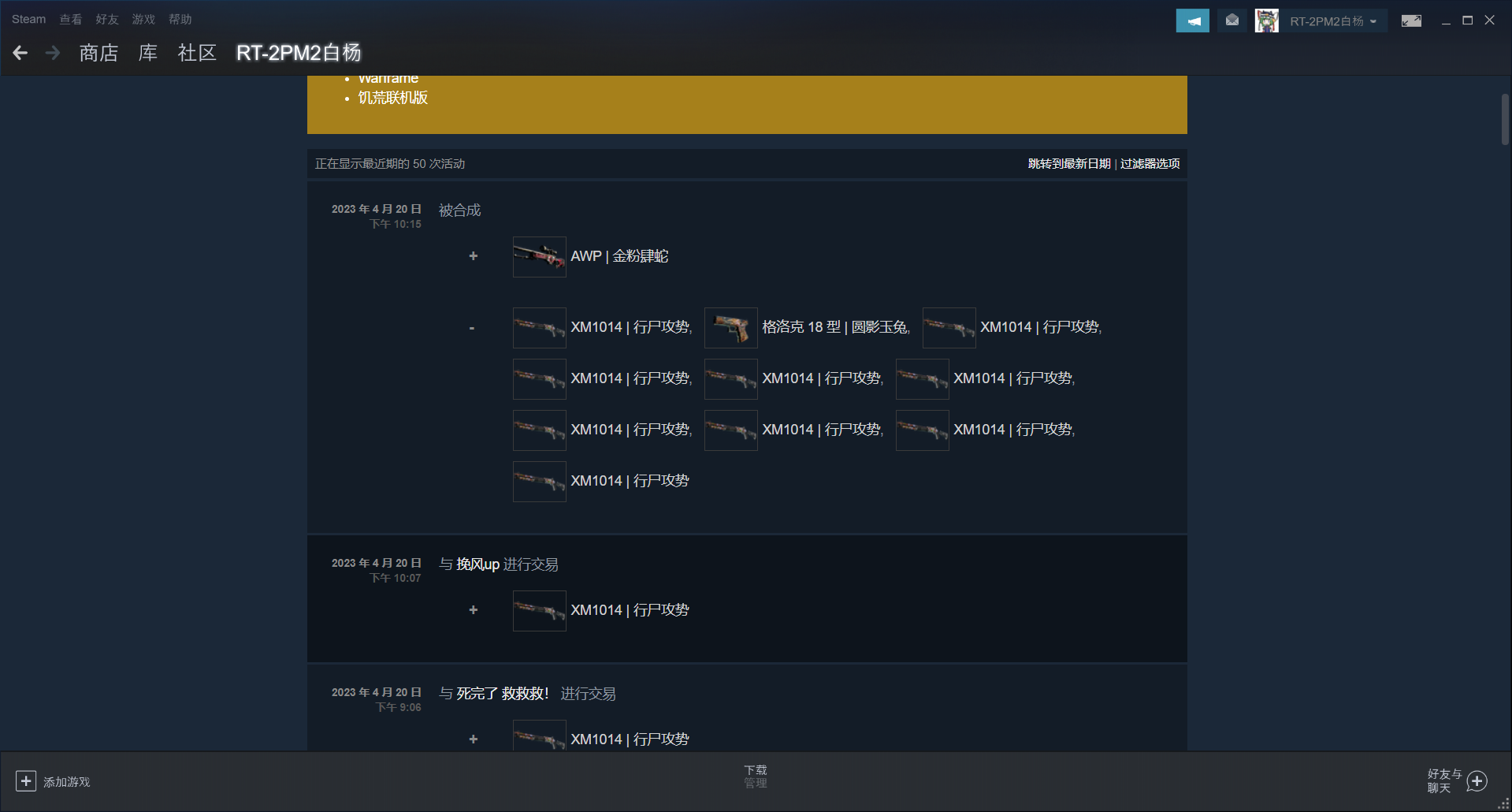
Task: Open the inbox envelope icon
Action: (1232, 20)
